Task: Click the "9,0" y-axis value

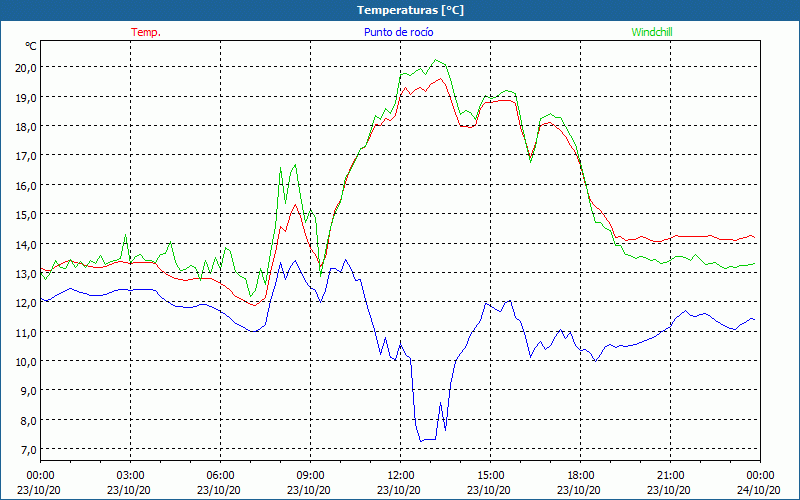Action: click(x=28, y=391)
